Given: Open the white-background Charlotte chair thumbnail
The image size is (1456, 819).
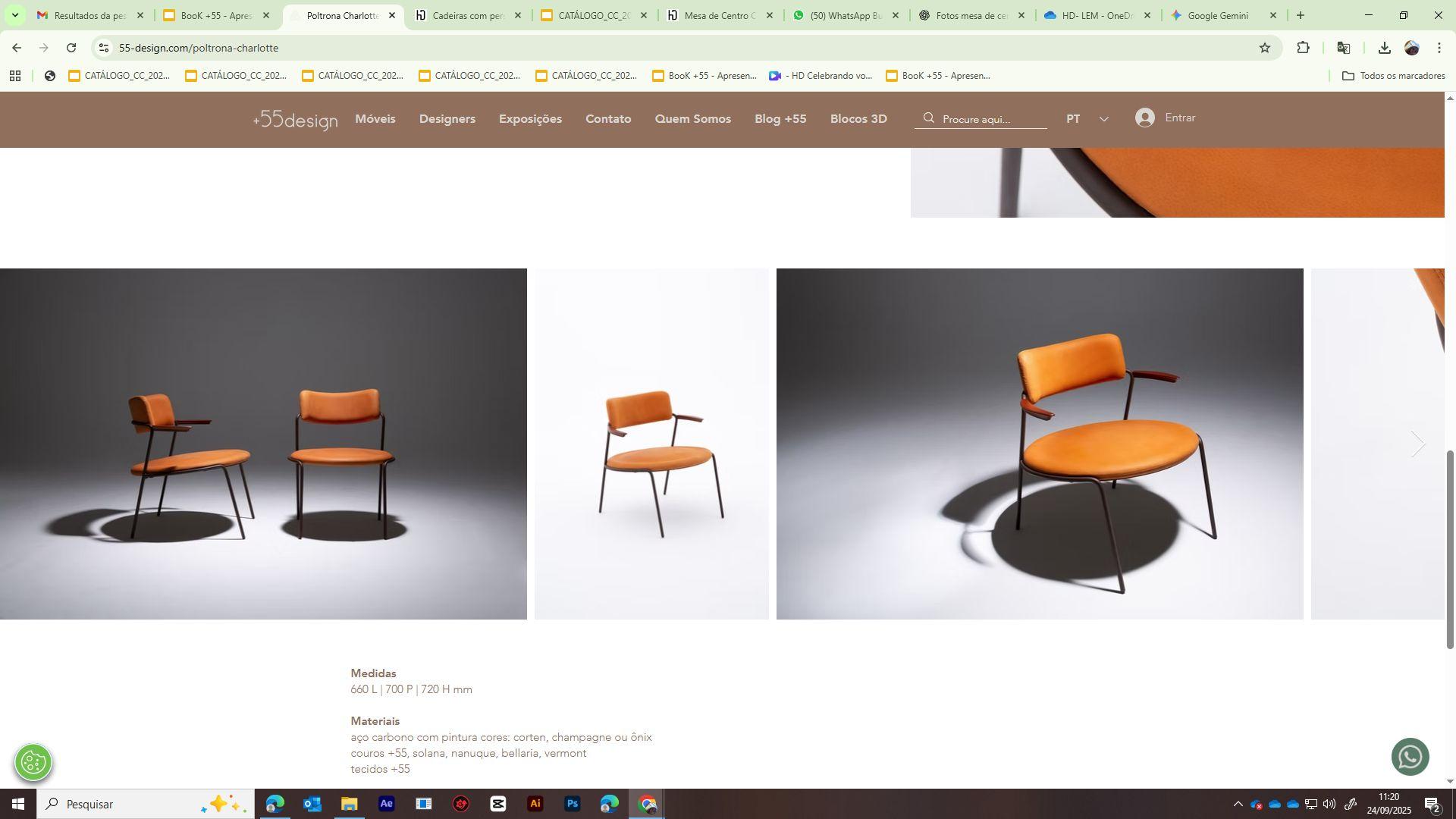Looking at the screenshot, I should pyautogui.click(x=651, y=444).
